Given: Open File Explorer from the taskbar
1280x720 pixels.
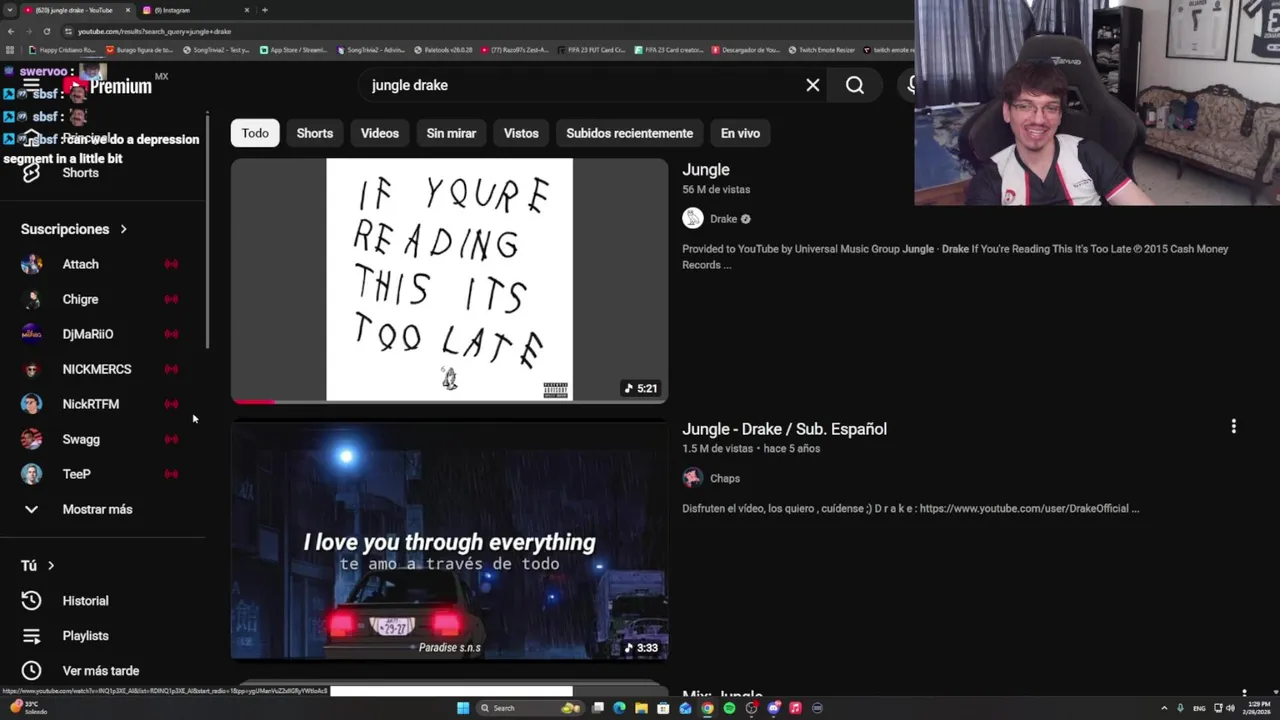Looking at the screenshot, I should coord(641,708).
